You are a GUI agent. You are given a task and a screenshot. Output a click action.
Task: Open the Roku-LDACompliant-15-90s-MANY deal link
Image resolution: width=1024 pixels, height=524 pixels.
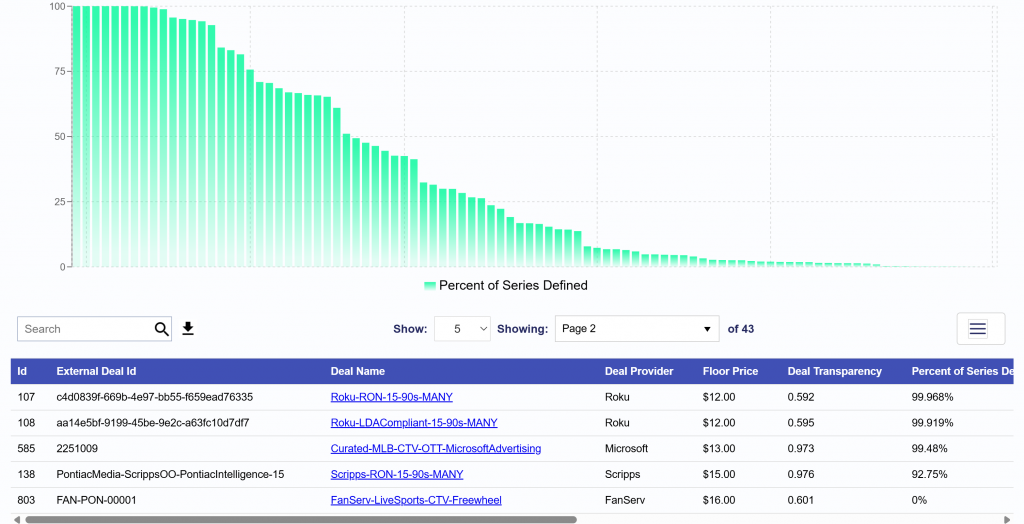coord(414,423)
